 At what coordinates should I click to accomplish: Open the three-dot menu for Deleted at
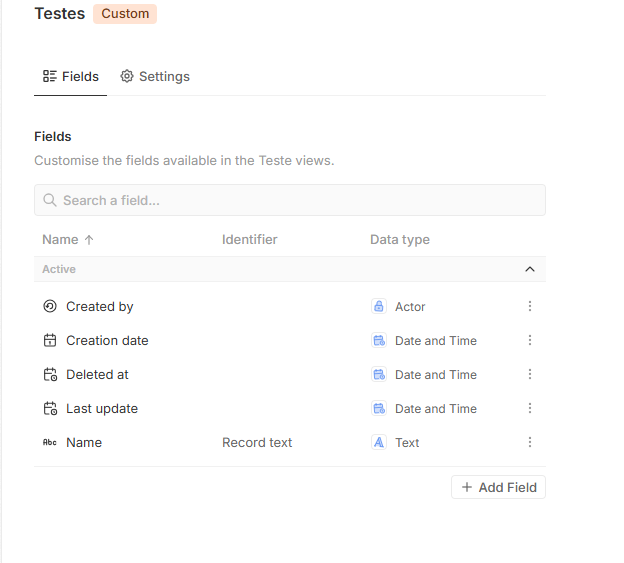click(x=530, y=375)
